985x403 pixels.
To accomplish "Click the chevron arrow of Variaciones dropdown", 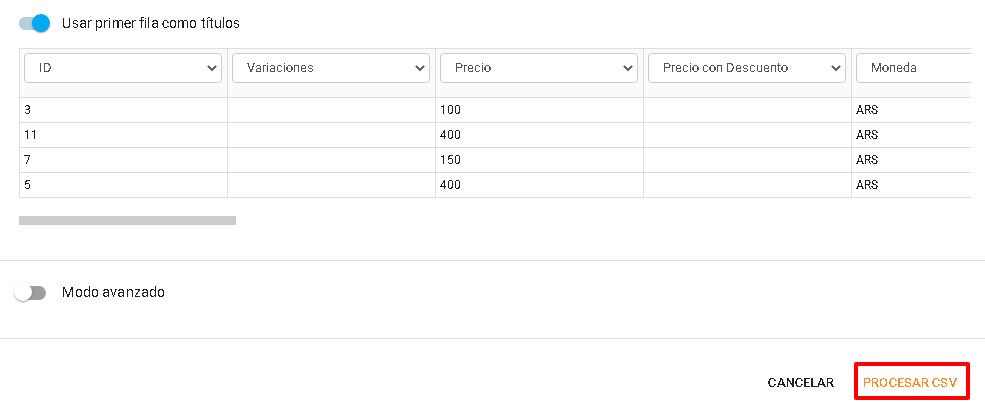I will click(x=420, y=68).
